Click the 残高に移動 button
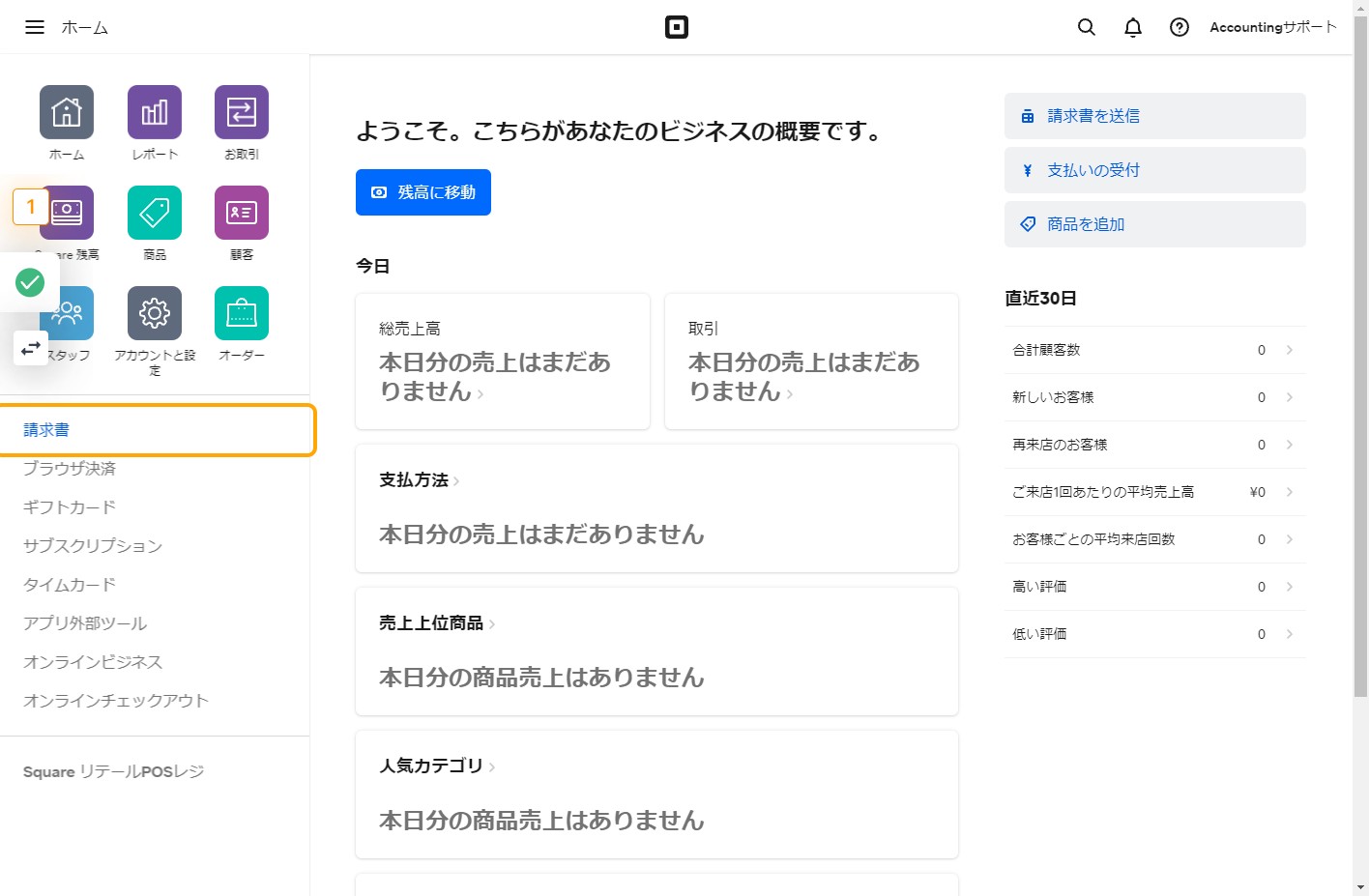The height and width of the screenshot is (896, 1369). pos(423,192)
